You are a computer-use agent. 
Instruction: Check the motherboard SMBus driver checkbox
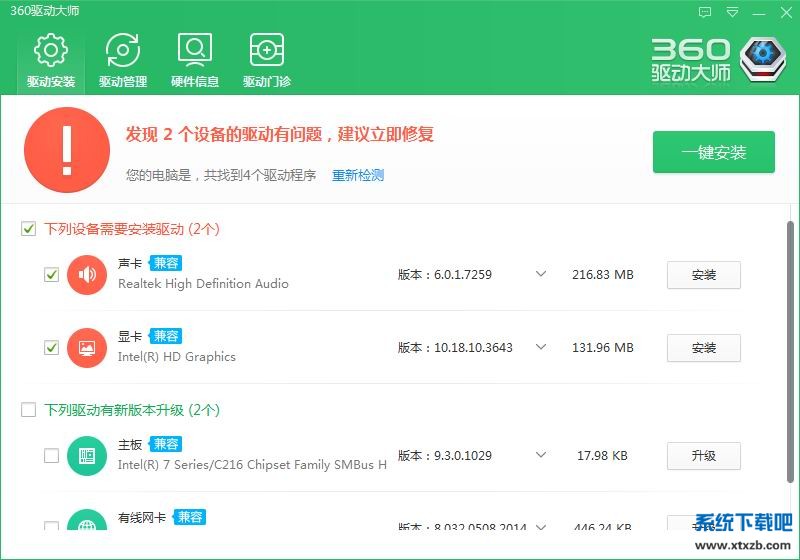[x=52, y=456]
